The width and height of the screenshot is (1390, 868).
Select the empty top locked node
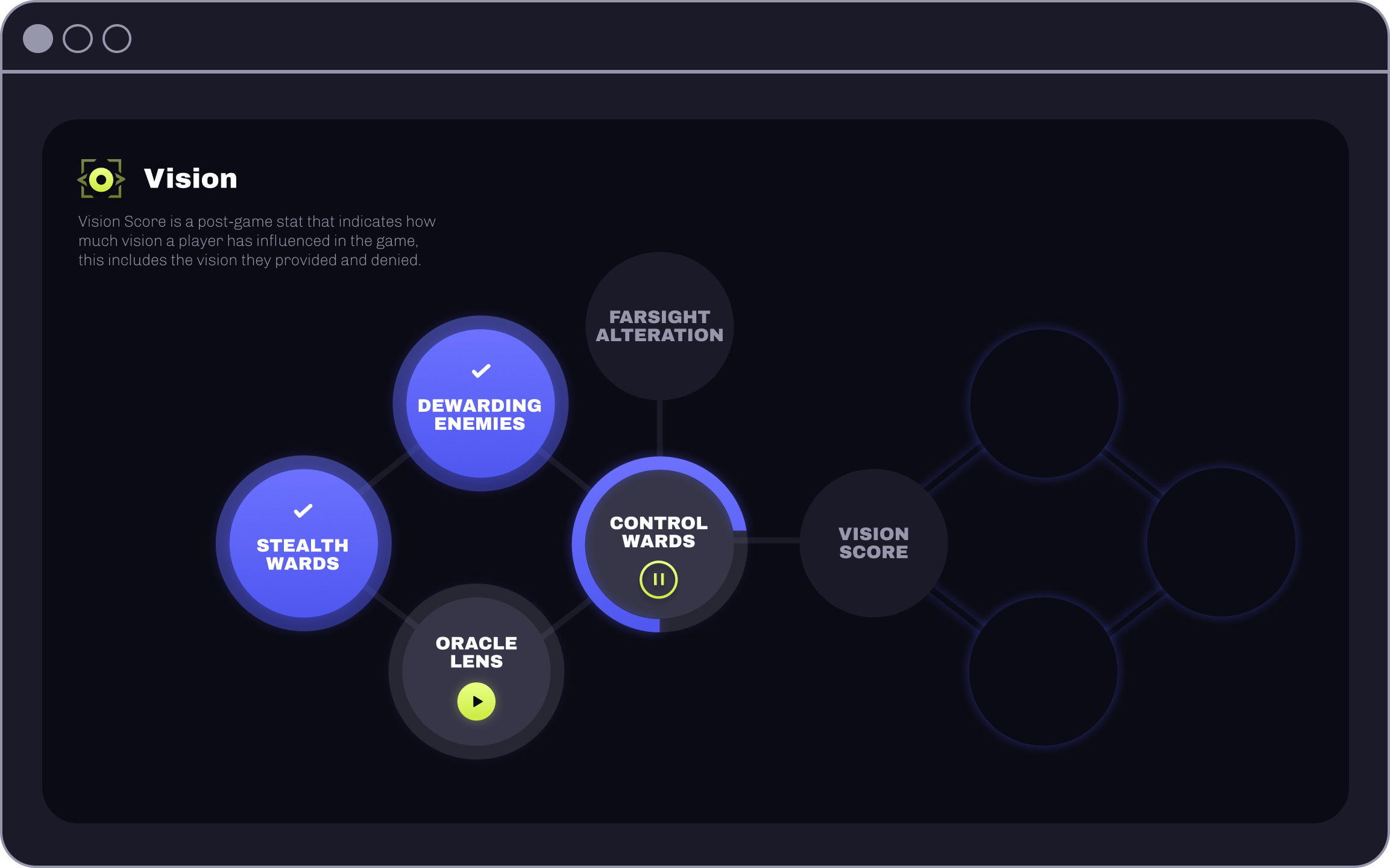click(1044, 403)
